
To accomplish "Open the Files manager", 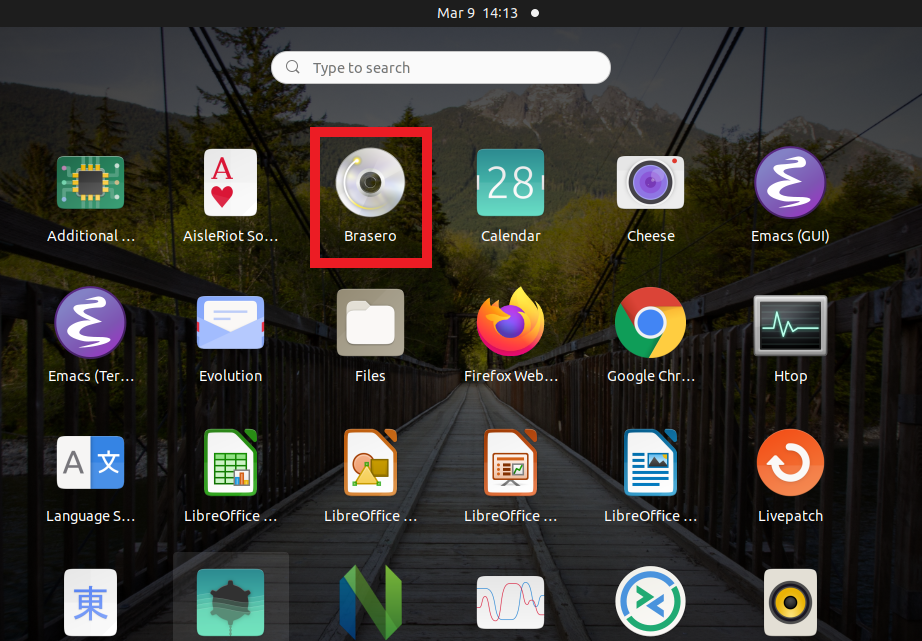I will (x=370, y=323).
